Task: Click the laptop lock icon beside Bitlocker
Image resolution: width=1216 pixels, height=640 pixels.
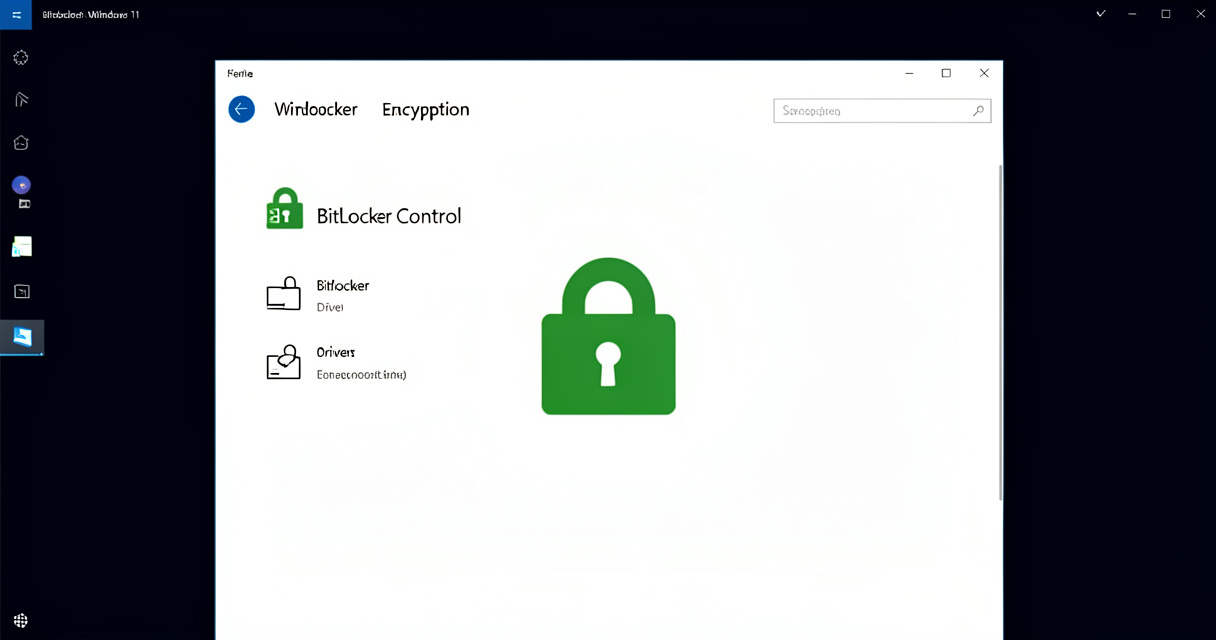Action: pyautogui.click(x=283, y=294)
